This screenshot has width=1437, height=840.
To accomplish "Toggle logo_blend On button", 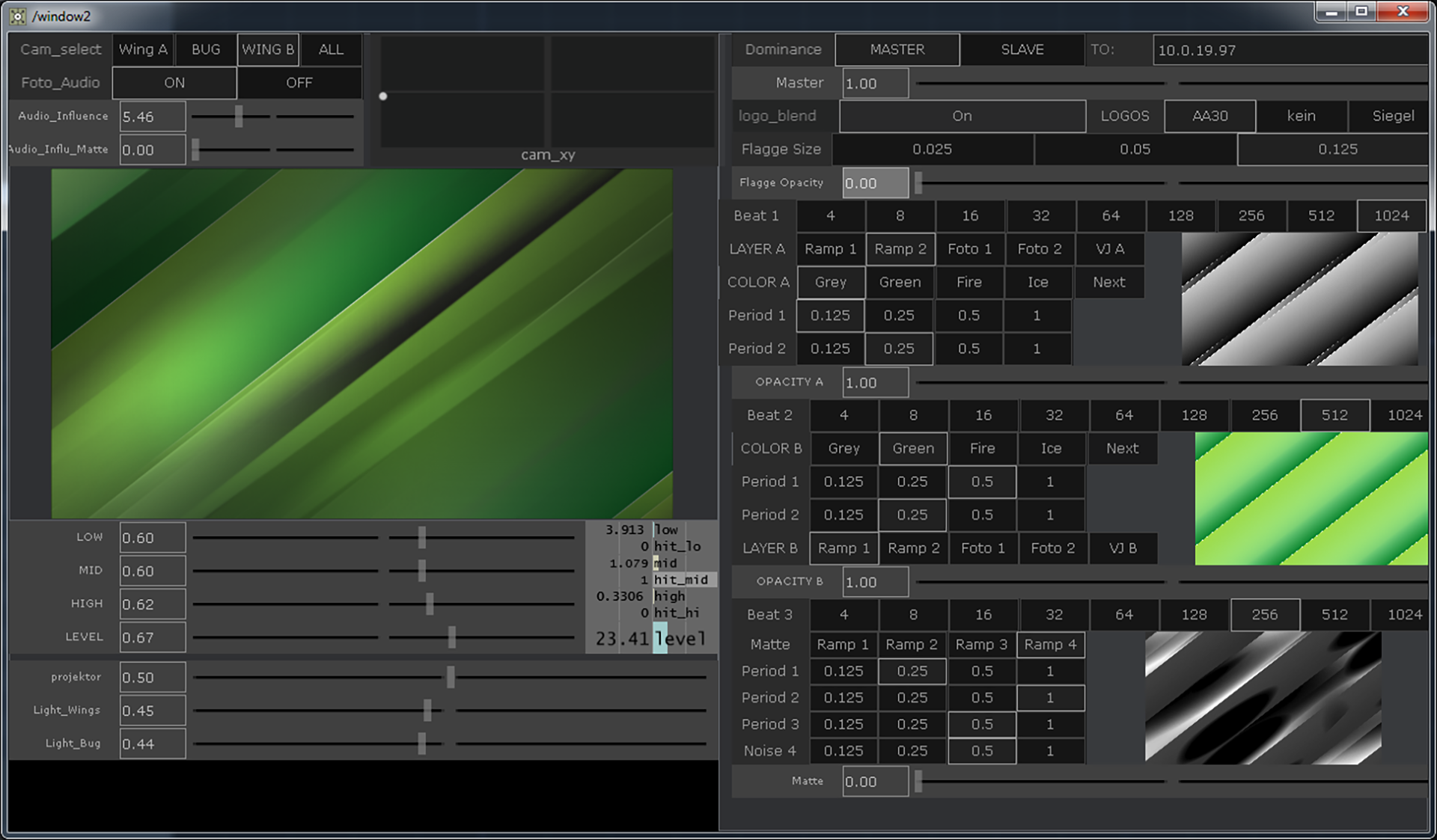I will (962, 116).
